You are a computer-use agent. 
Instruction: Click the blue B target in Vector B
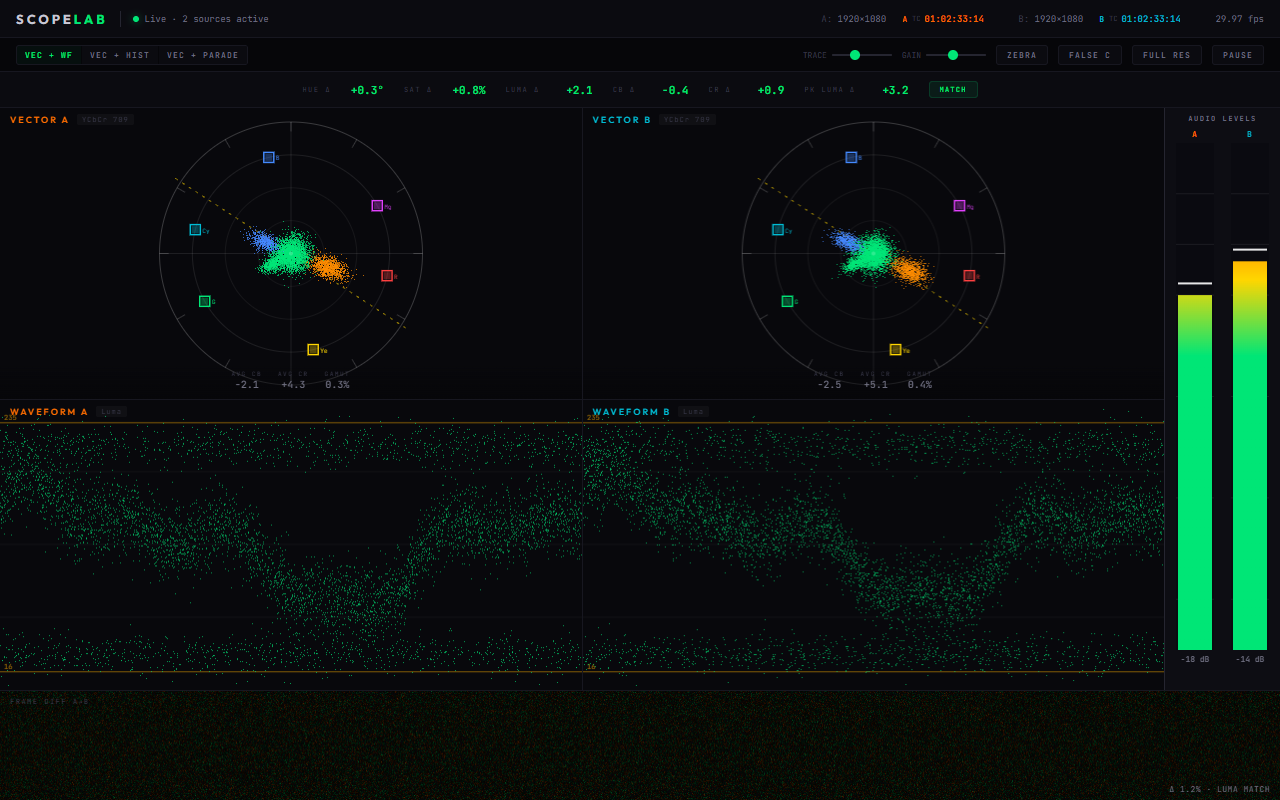tap(851, 157)
